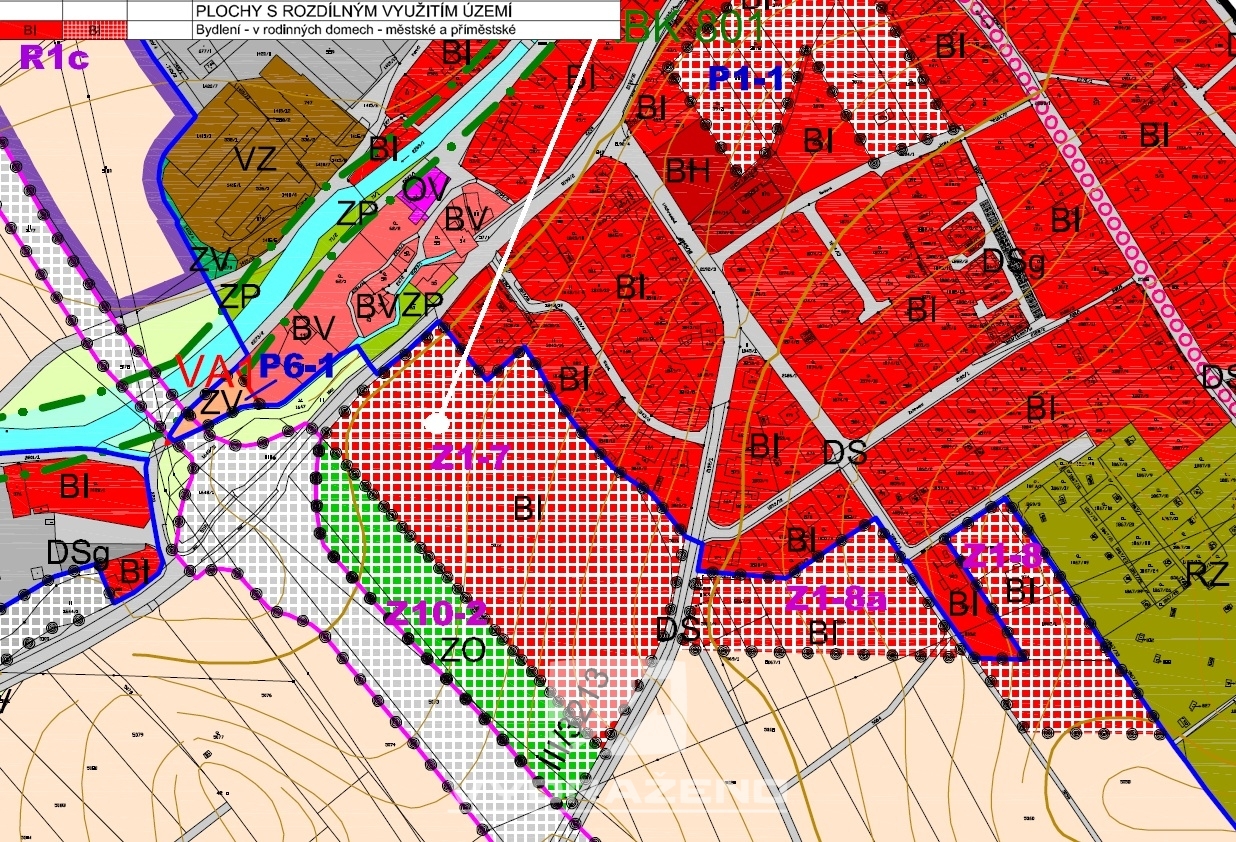
Task: Click the BH area label
Action: click(687, 171)
